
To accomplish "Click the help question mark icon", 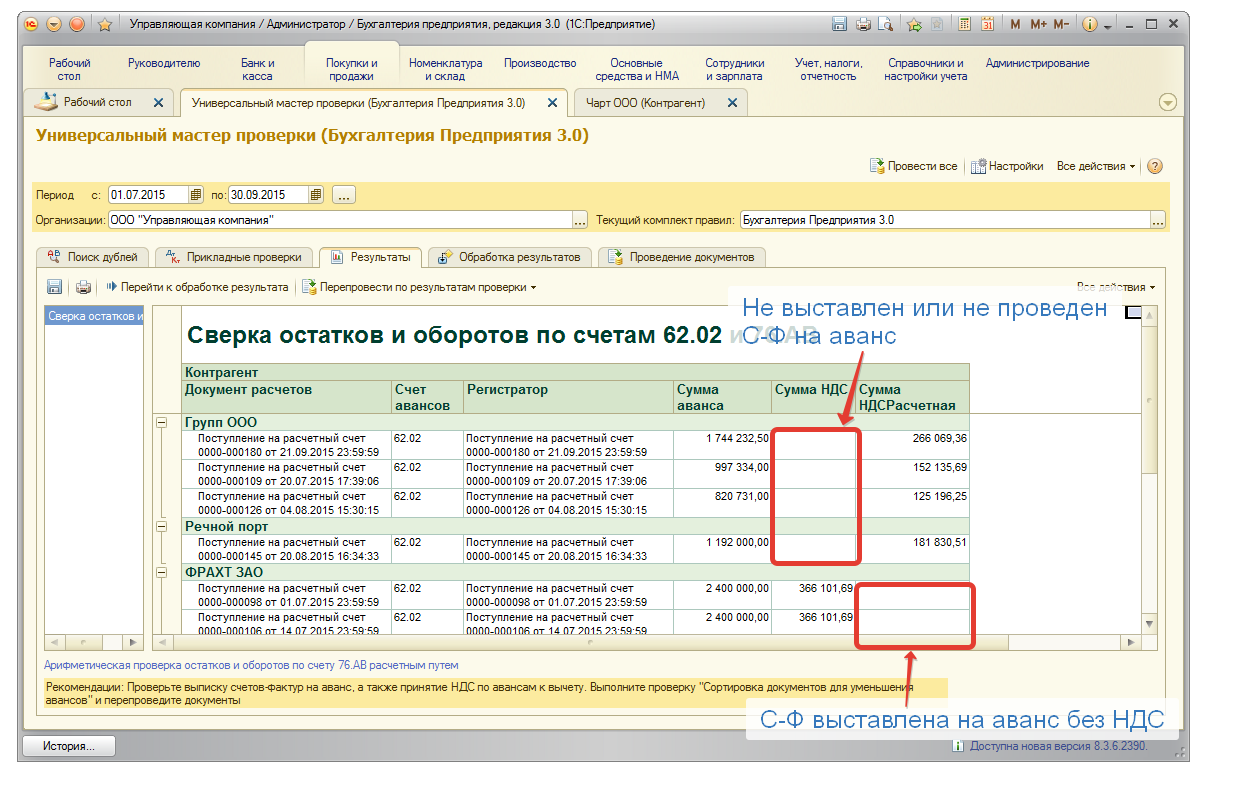I will (1155, 167).
